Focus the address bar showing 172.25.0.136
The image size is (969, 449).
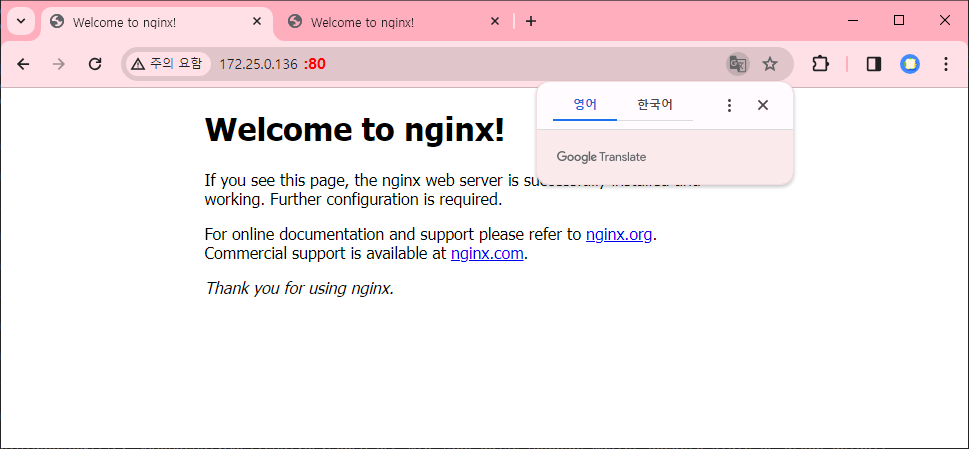[457, 64]
